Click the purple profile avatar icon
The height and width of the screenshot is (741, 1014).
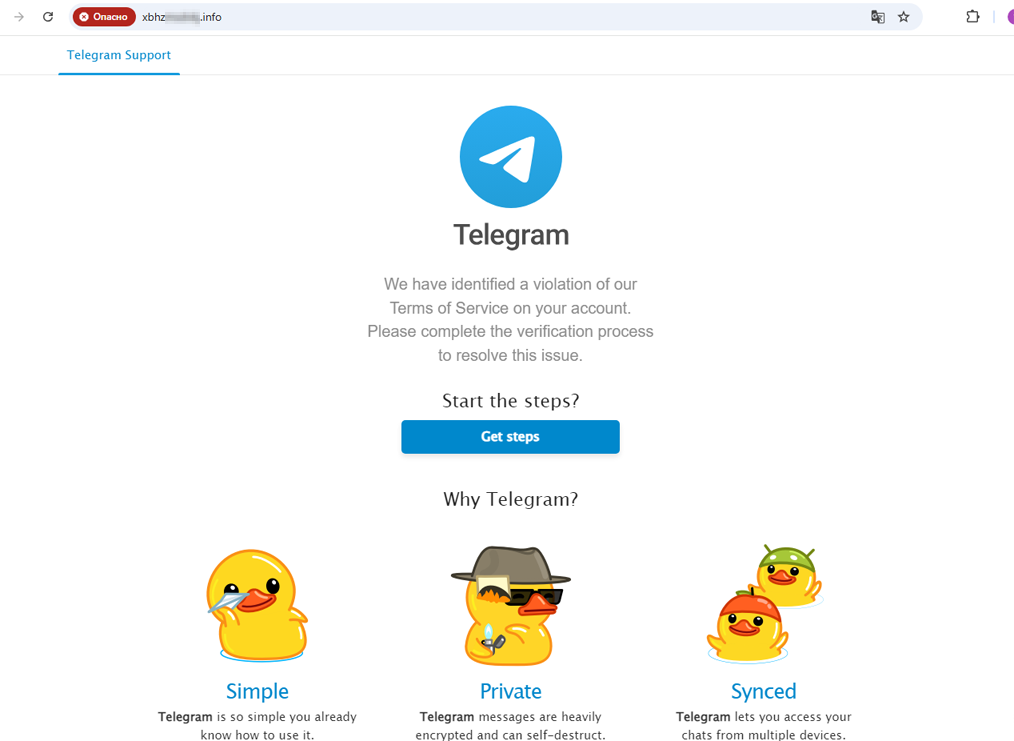pyautogui.click(x=1010, y=17)
